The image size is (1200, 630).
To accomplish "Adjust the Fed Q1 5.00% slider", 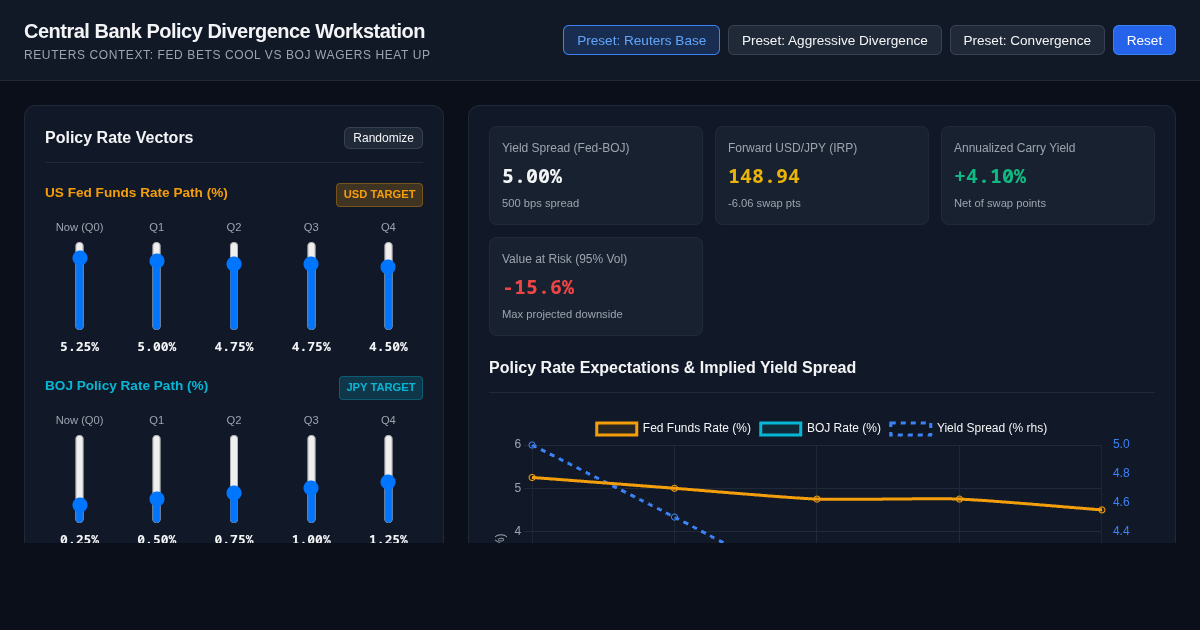I will click(x=157, y=286).
